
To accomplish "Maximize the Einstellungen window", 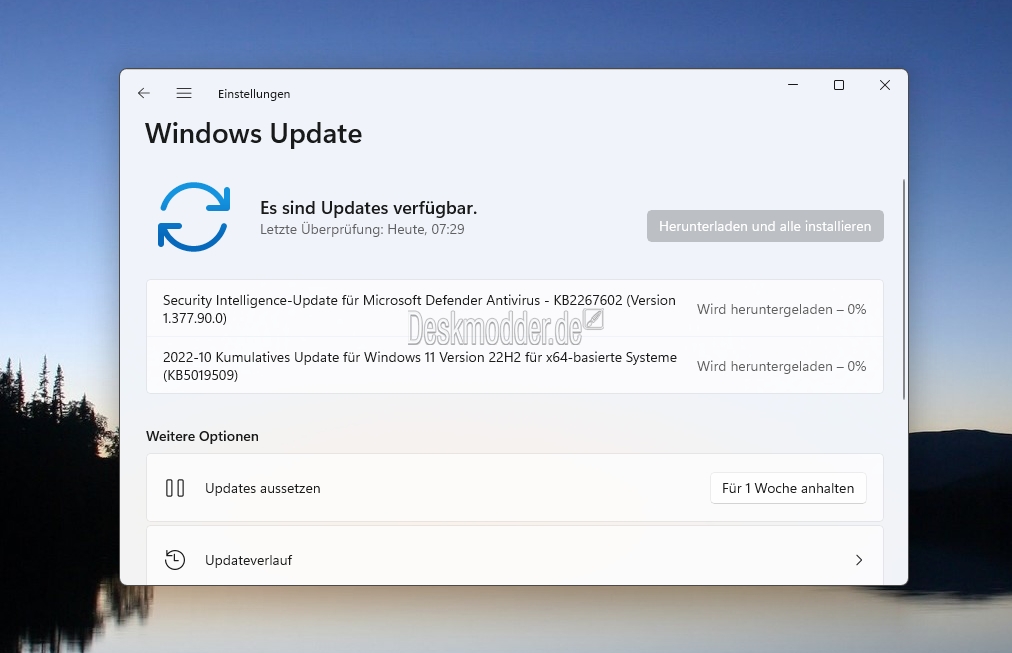I will point(839,85).
